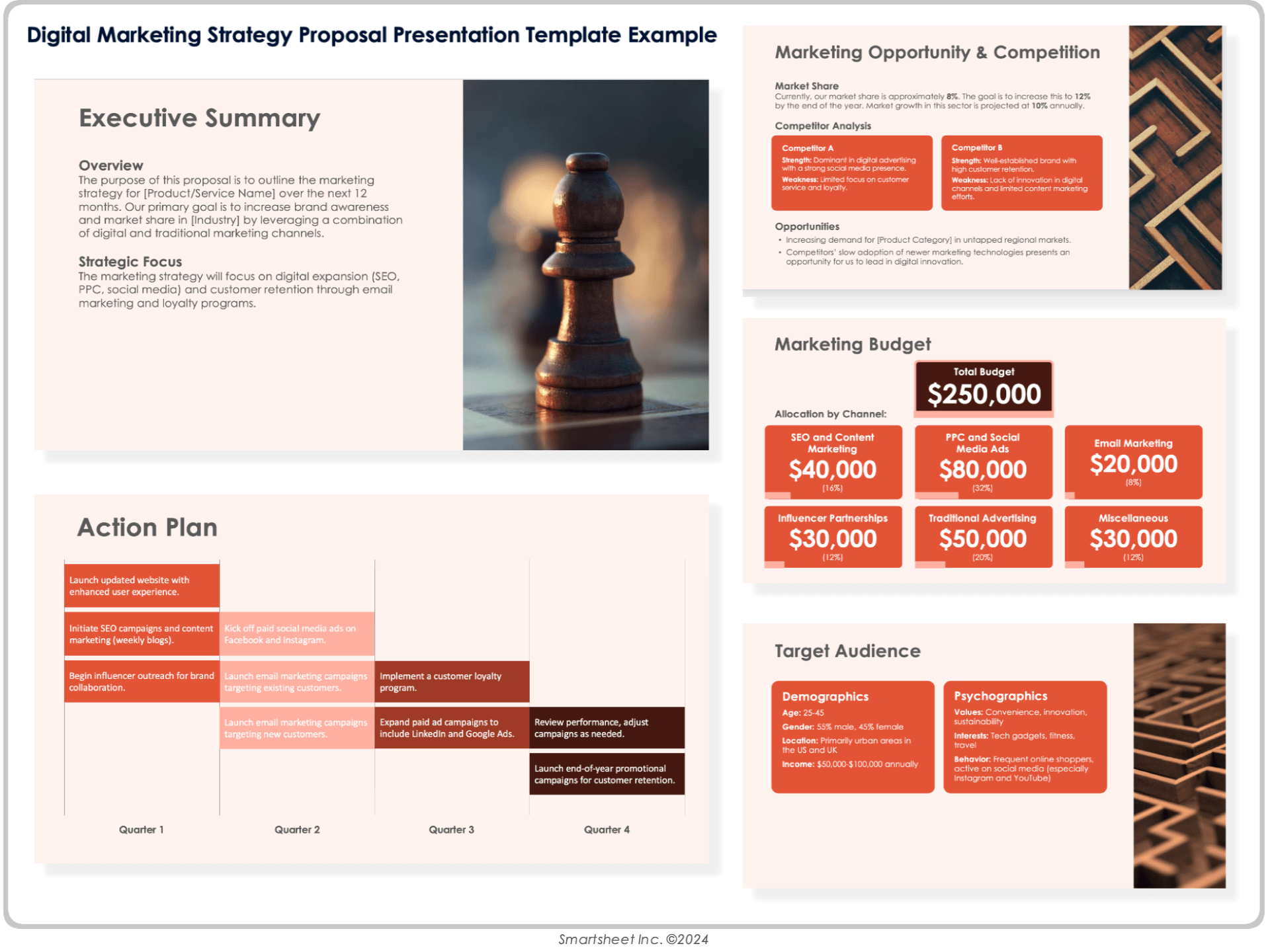Image resolution: width=1270 pixels, height=952 pixels.
Task: Click the Income: $50,000-$100,000 annually line
Action: tap(850, 764)
